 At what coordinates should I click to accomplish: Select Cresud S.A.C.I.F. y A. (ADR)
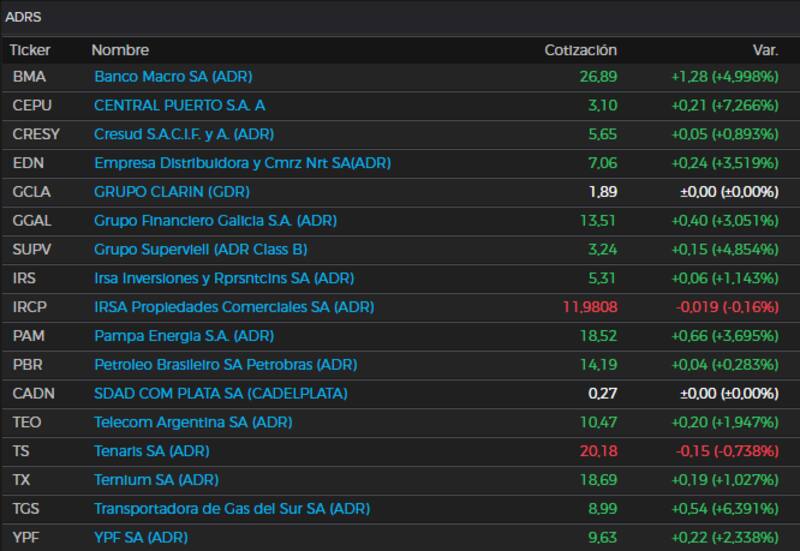point(183,134)
